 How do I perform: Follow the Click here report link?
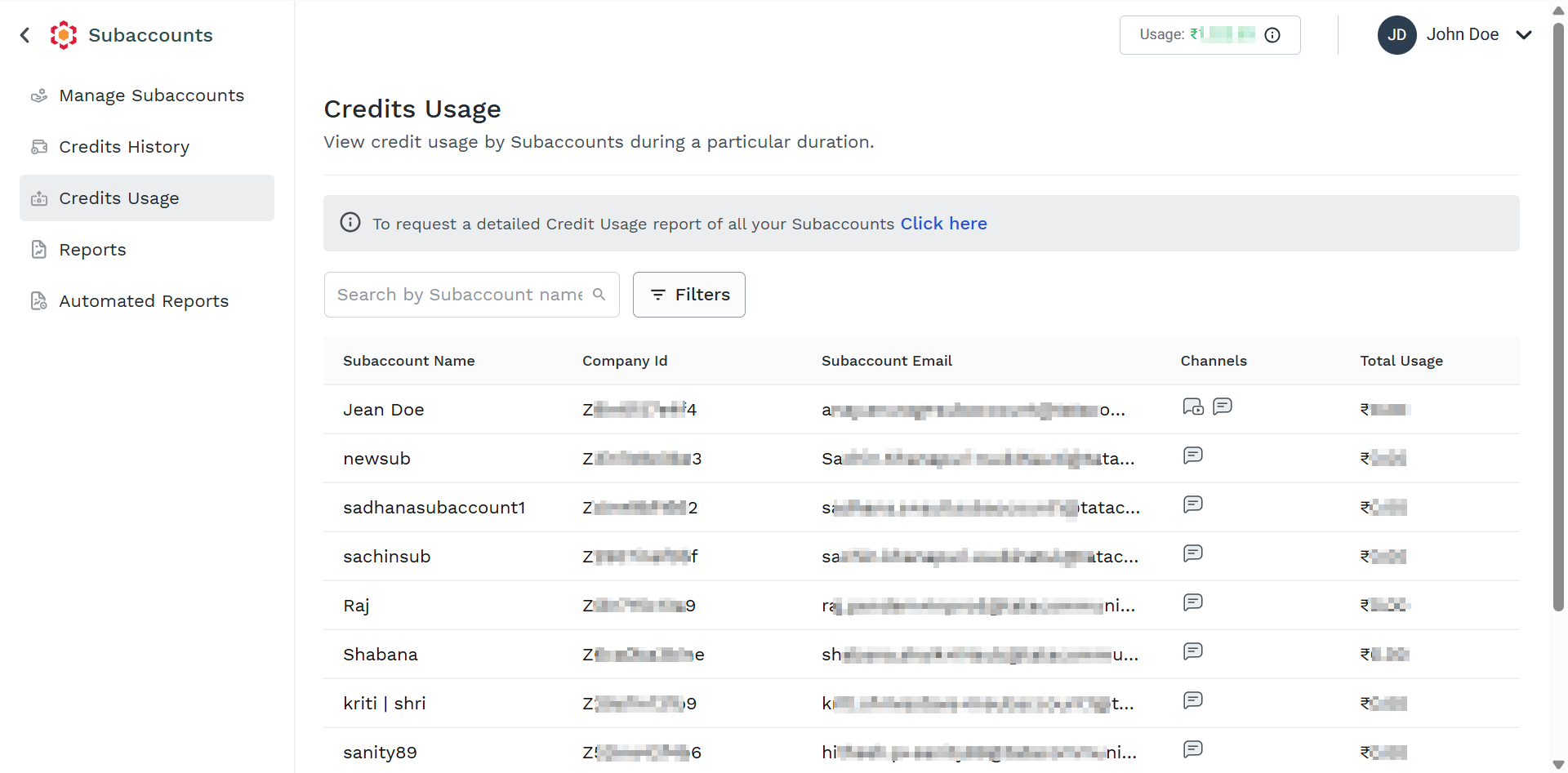click(943, 224)
